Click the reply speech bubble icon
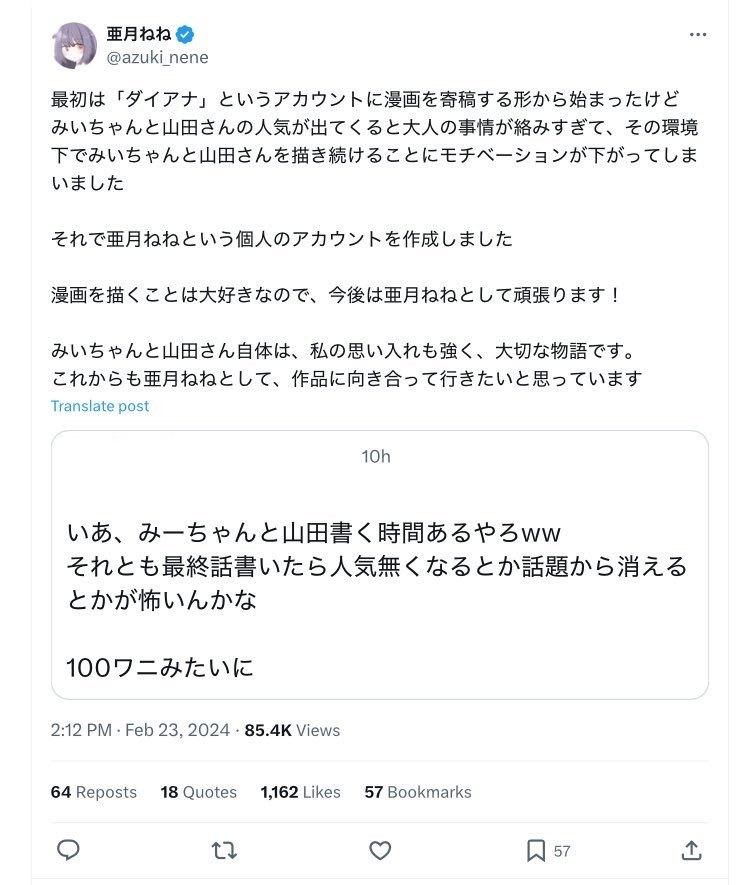The width and height of the screenshot is (749, 885). (68, 850)
